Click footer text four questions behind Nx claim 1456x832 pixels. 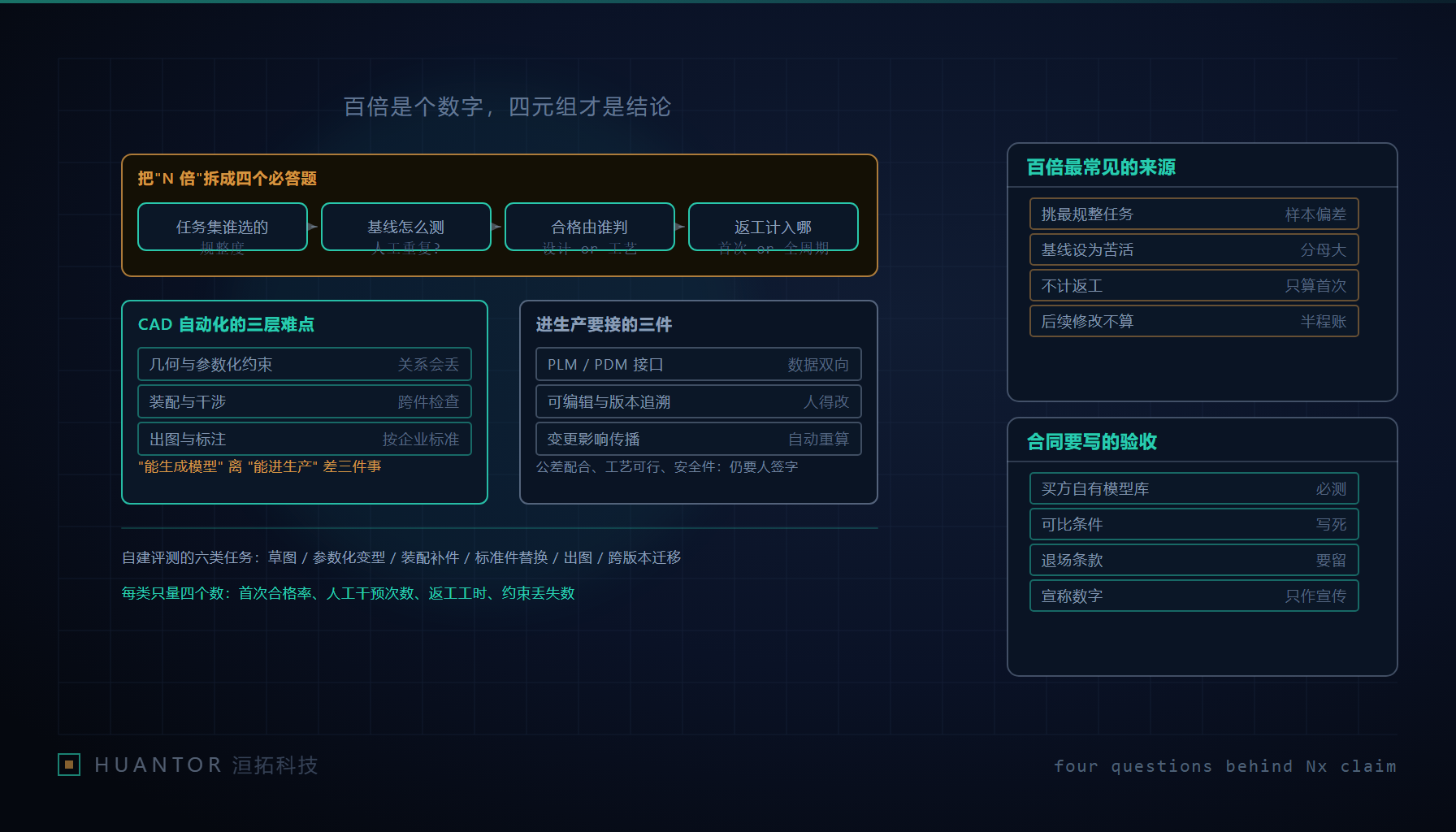pos(1225,766)
